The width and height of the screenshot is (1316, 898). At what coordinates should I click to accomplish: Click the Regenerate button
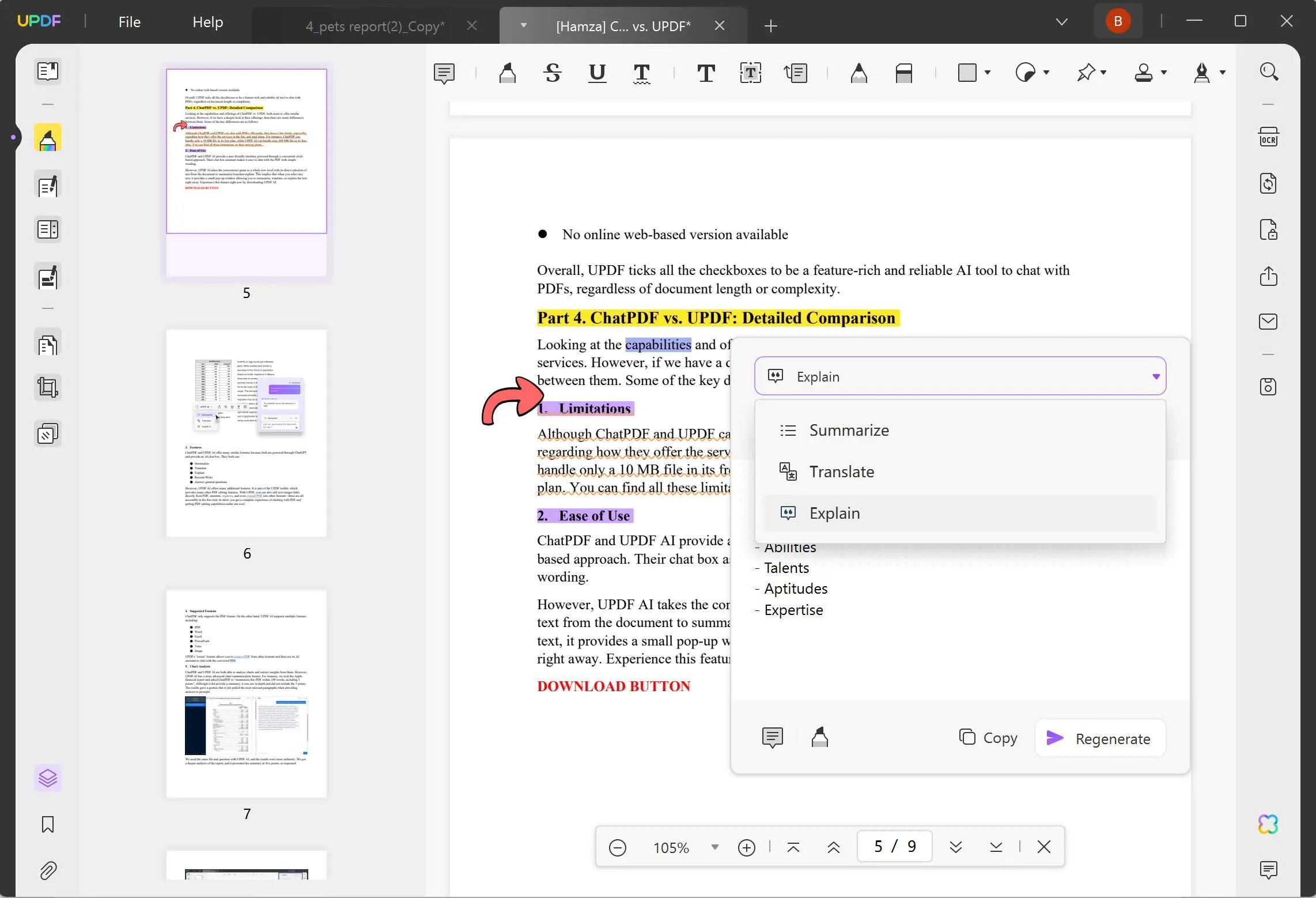(x=1098, y=738)
